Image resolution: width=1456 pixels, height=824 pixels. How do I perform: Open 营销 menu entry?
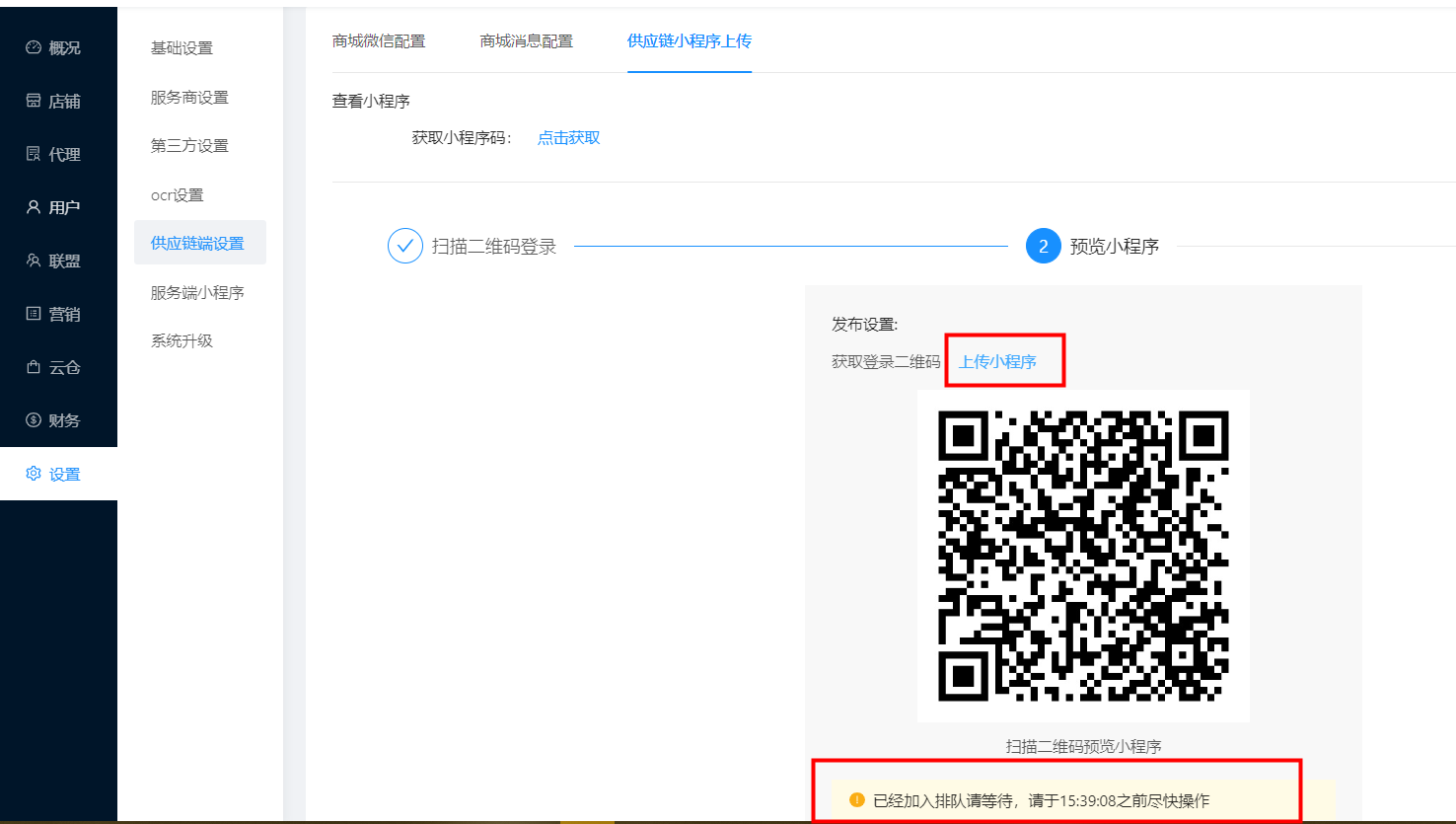pyautogui.click(x=58, y=314)
